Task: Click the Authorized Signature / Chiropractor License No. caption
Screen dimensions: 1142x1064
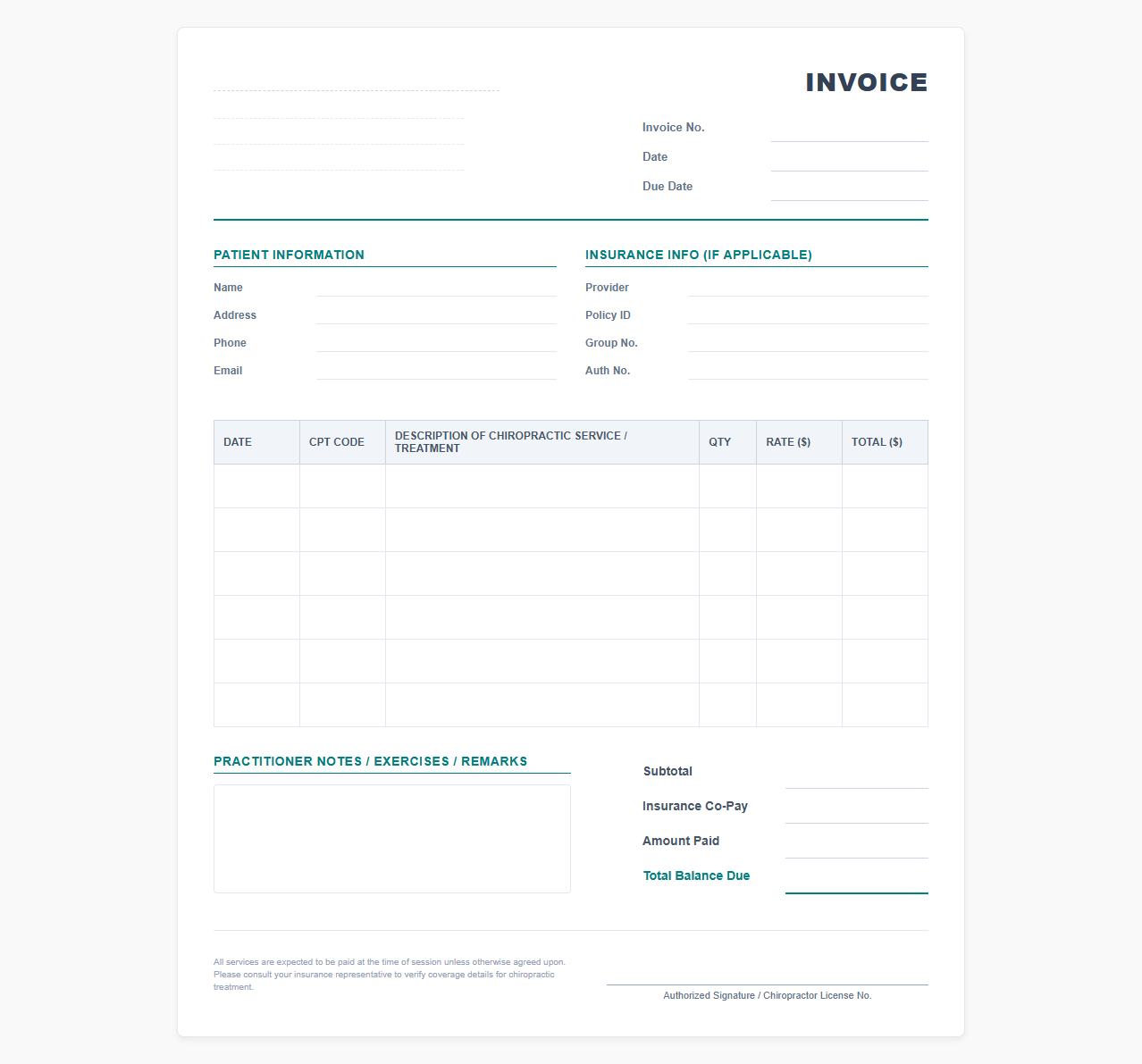Action: [768, 995]
